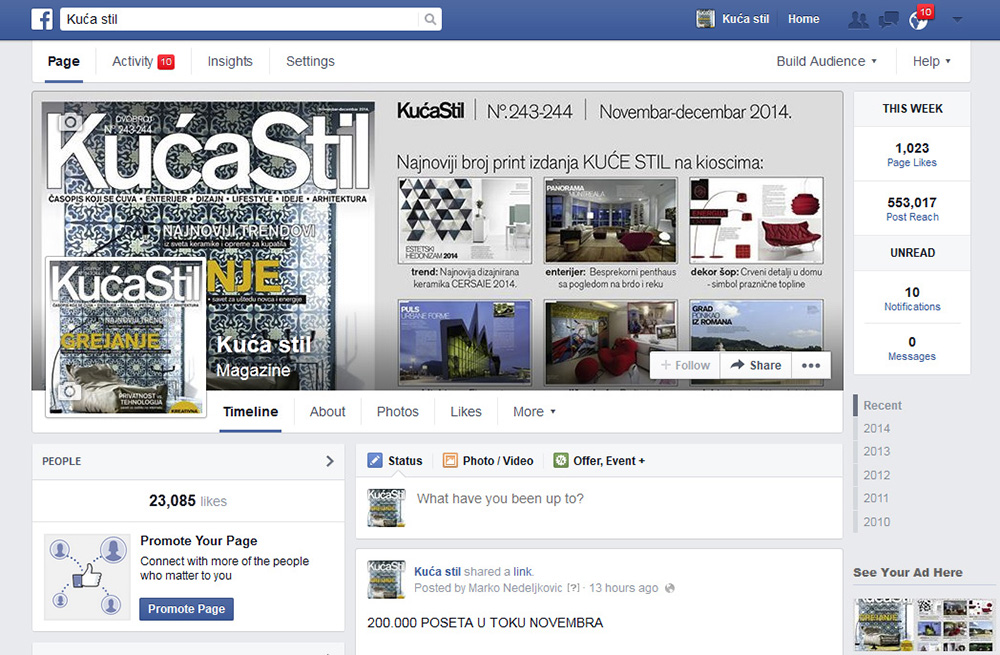Click the Marko Nedeljkovic name

tap(516, 588)
